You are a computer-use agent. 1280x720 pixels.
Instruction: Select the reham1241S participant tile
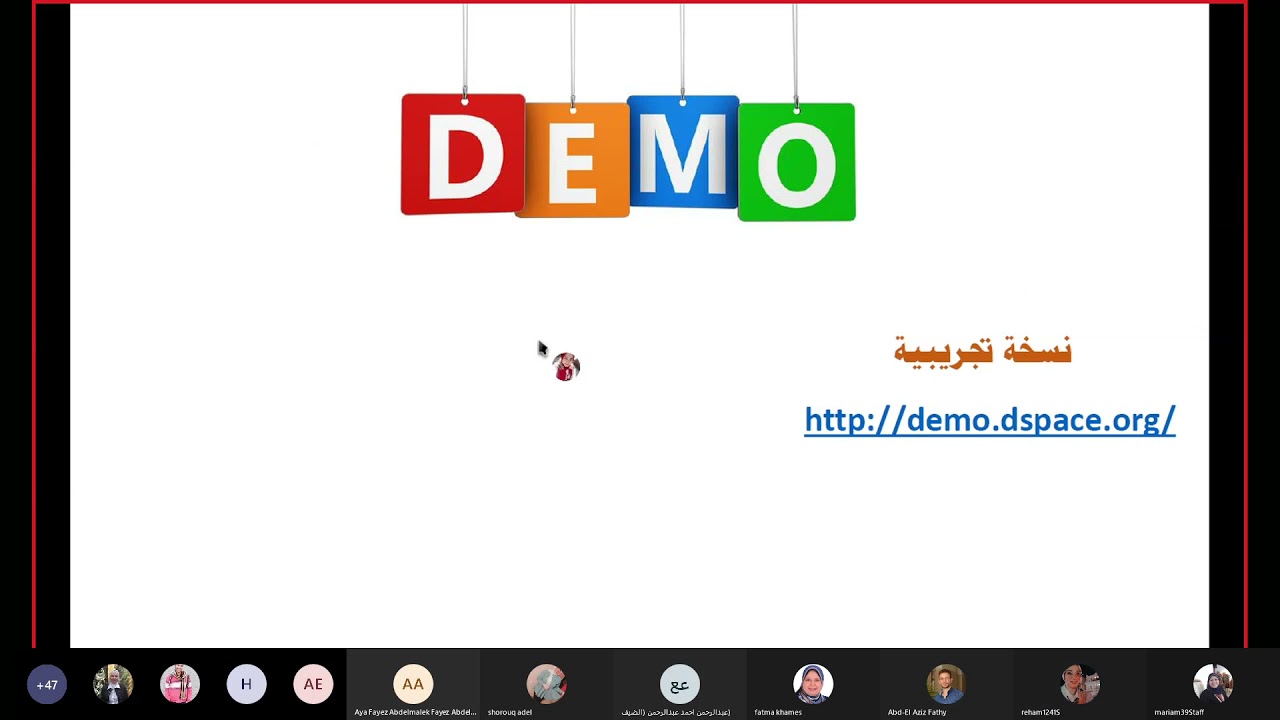(1079, 685)
